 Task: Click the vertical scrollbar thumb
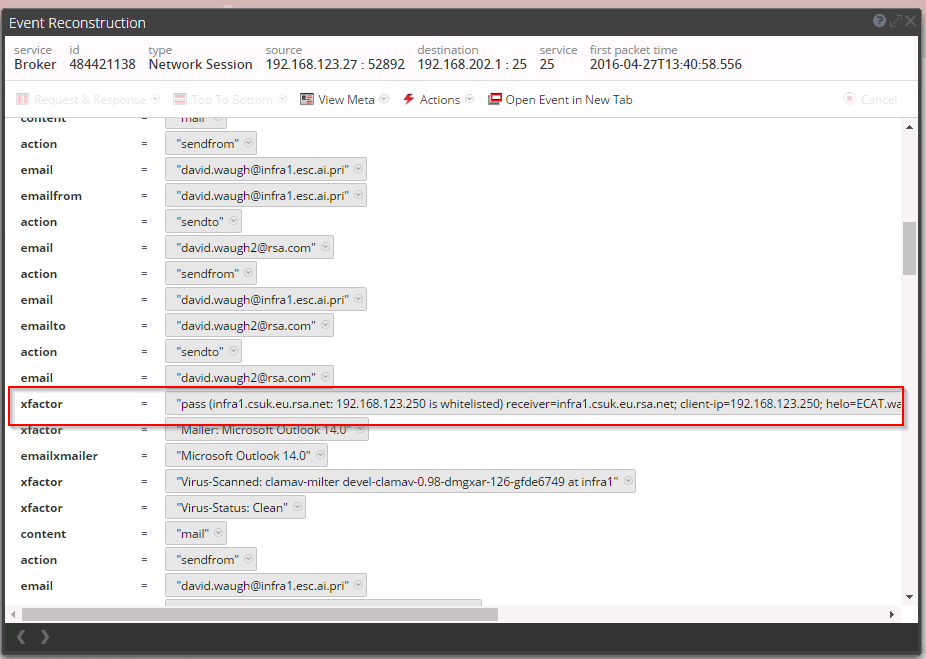pyautogui.click(x=909, y=247)
